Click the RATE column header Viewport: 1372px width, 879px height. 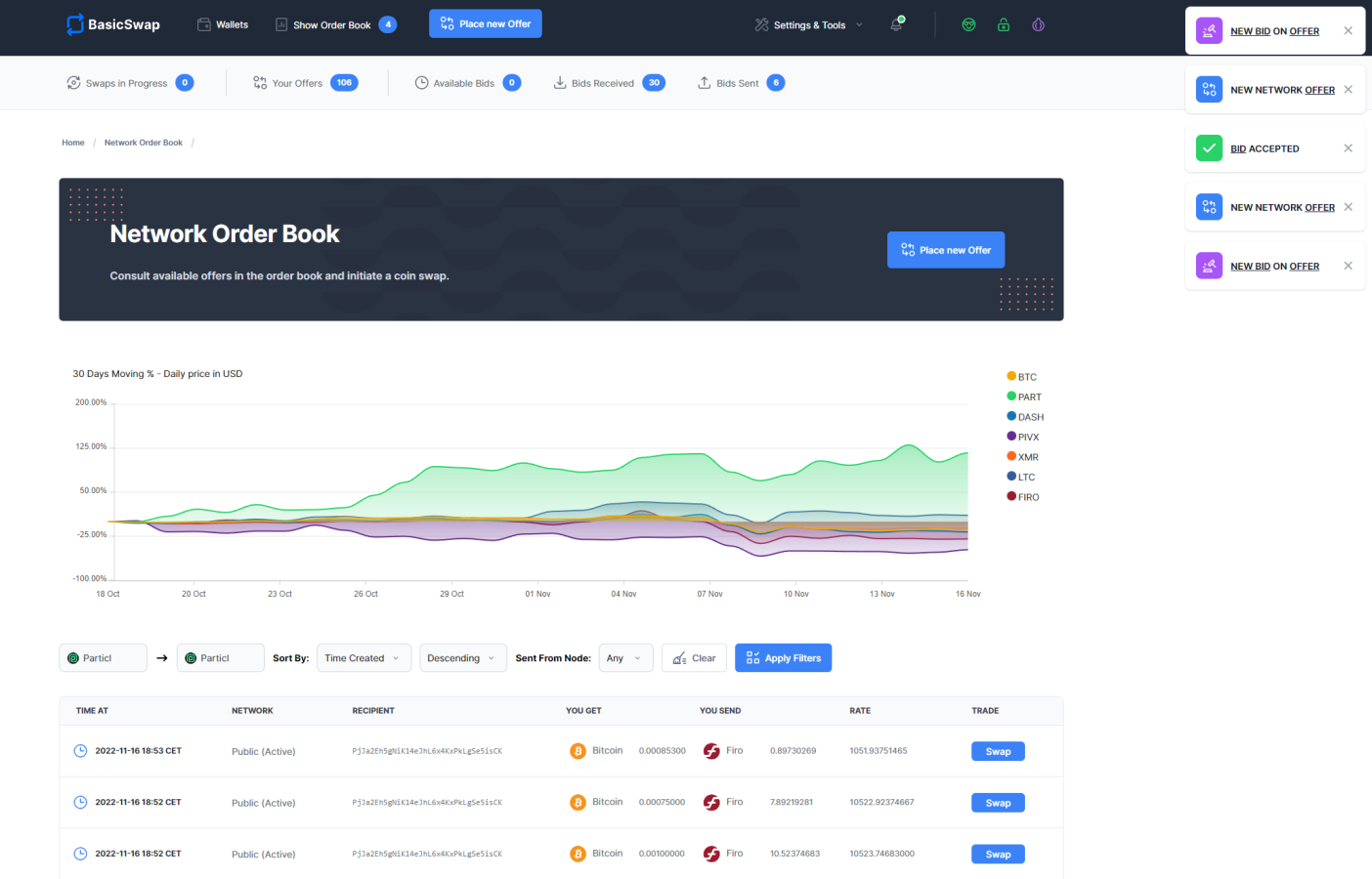point(860,711)
